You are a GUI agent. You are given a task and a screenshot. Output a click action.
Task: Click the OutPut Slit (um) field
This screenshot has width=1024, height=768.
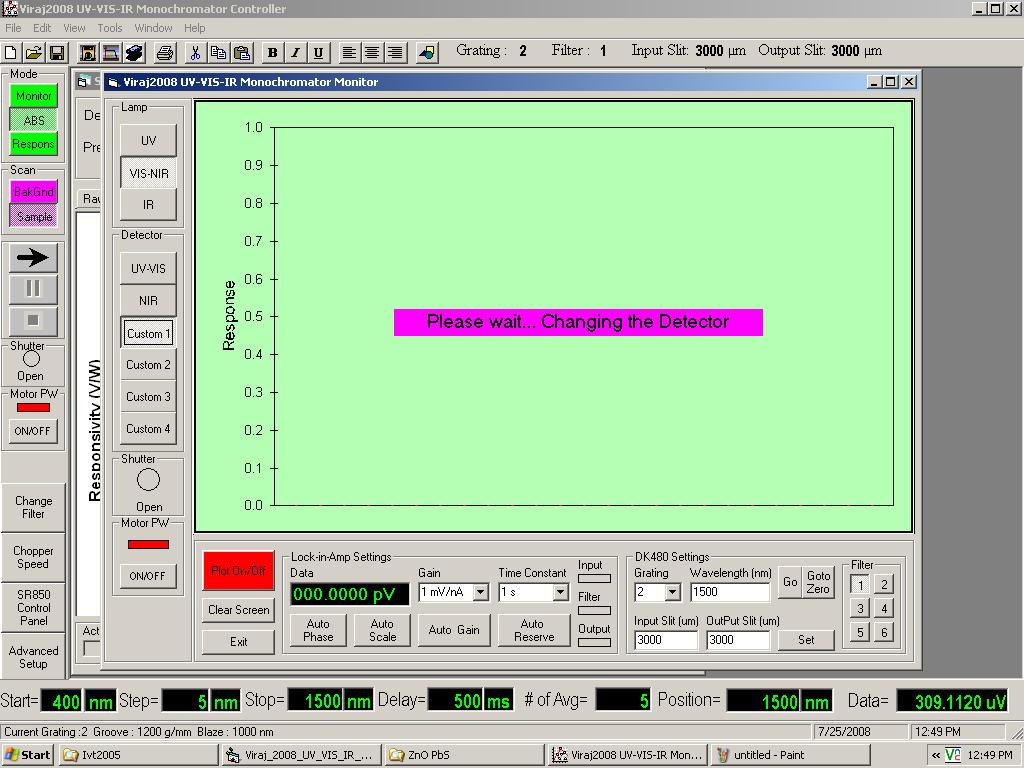point(738,640)
